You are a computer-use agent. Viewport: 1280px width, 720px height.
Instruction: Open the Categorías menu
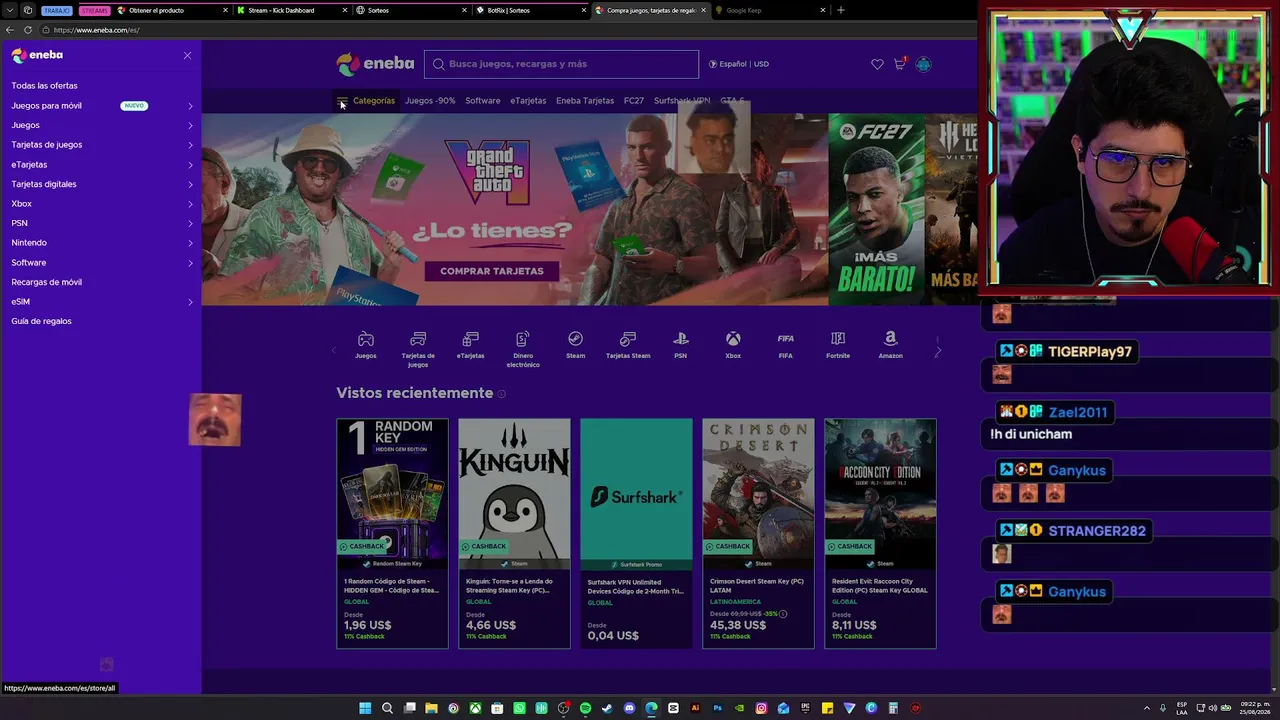366,101
